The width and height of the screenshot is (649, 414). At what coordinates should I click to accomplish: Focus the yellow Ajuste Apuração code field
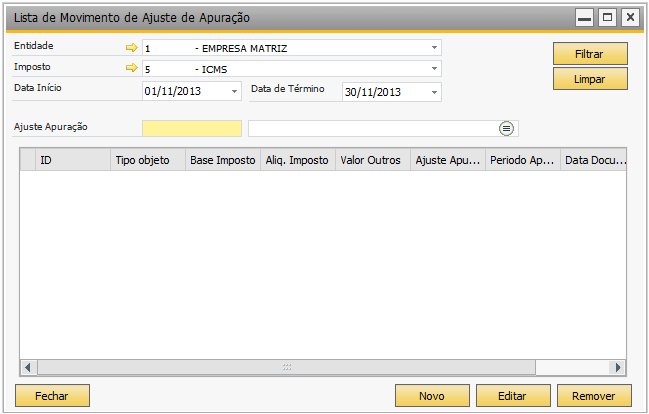(x=192, y=128)
